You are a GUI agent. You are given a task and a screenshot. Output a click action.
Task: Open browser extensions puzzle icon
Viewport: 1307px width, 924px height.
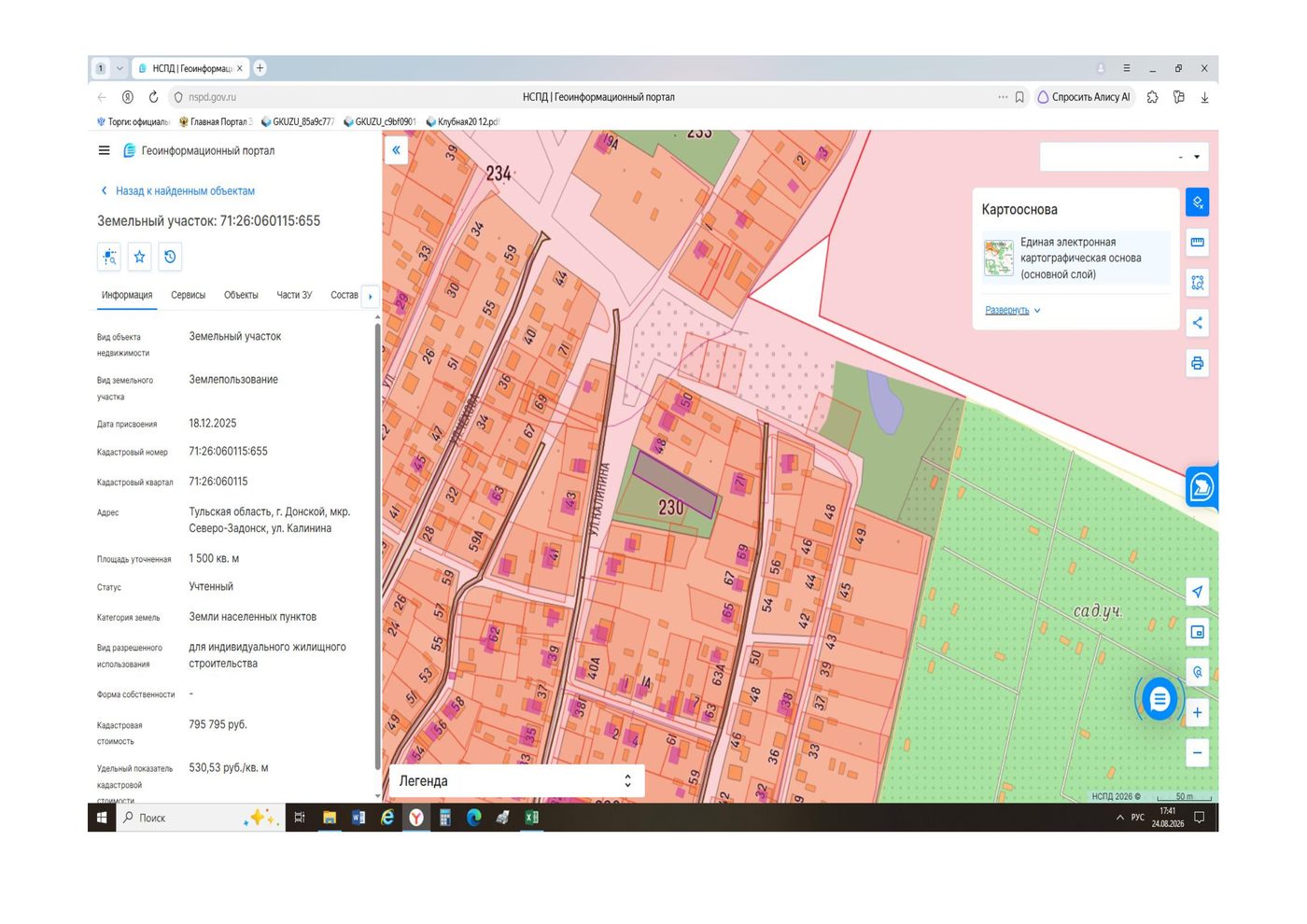pyautogui.click(x=1153, y=97)
